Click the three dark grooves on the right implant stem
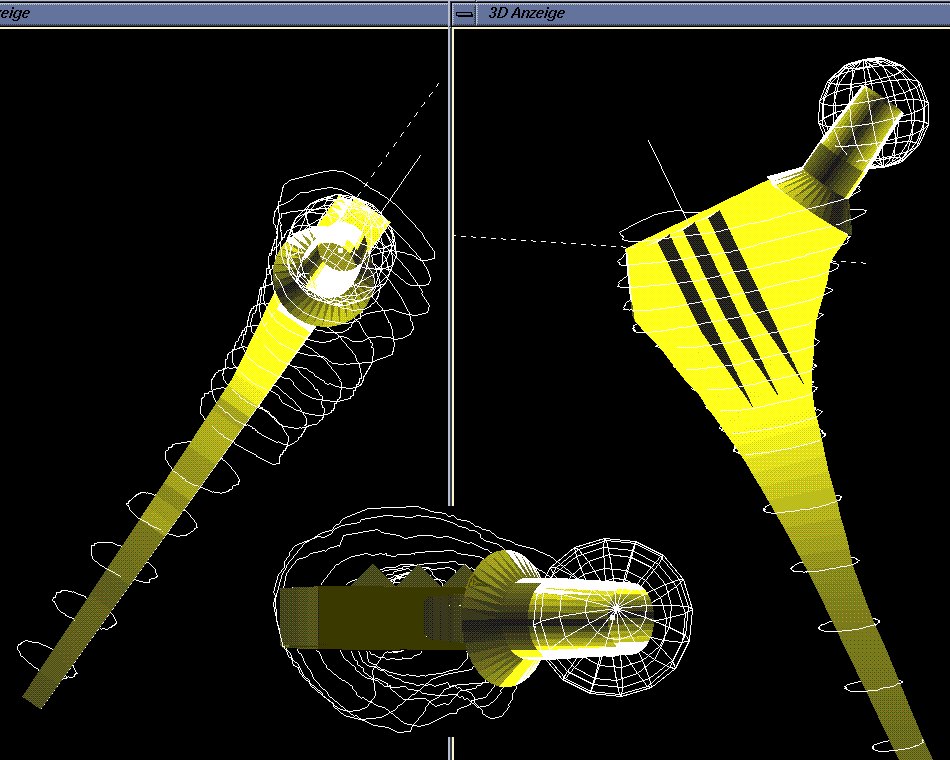The image size is (950, 760). click(x=732, y=308)
